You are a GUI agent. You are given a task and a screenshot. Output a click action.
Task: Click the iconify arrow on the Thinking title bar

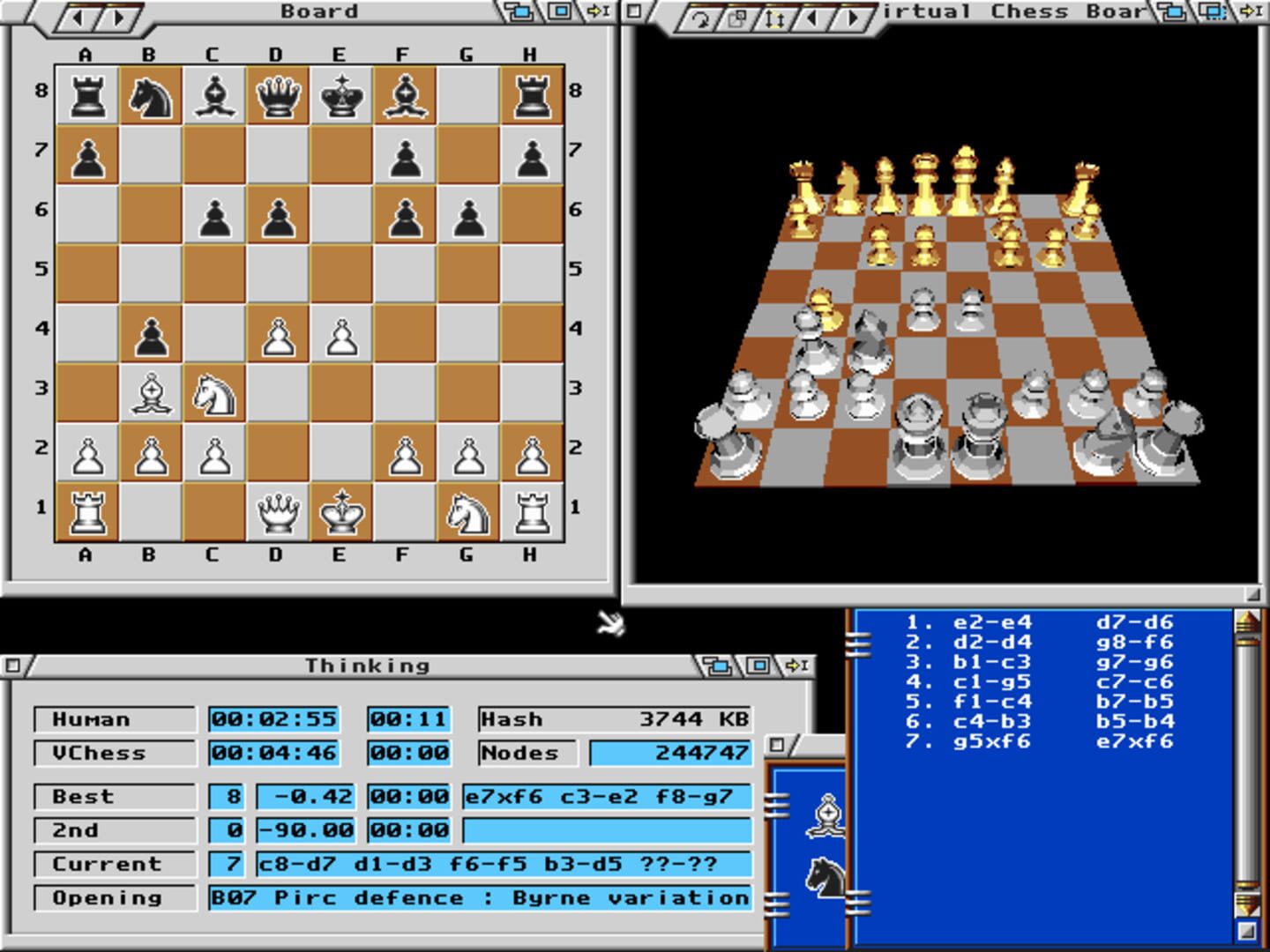tap(793, 666)
